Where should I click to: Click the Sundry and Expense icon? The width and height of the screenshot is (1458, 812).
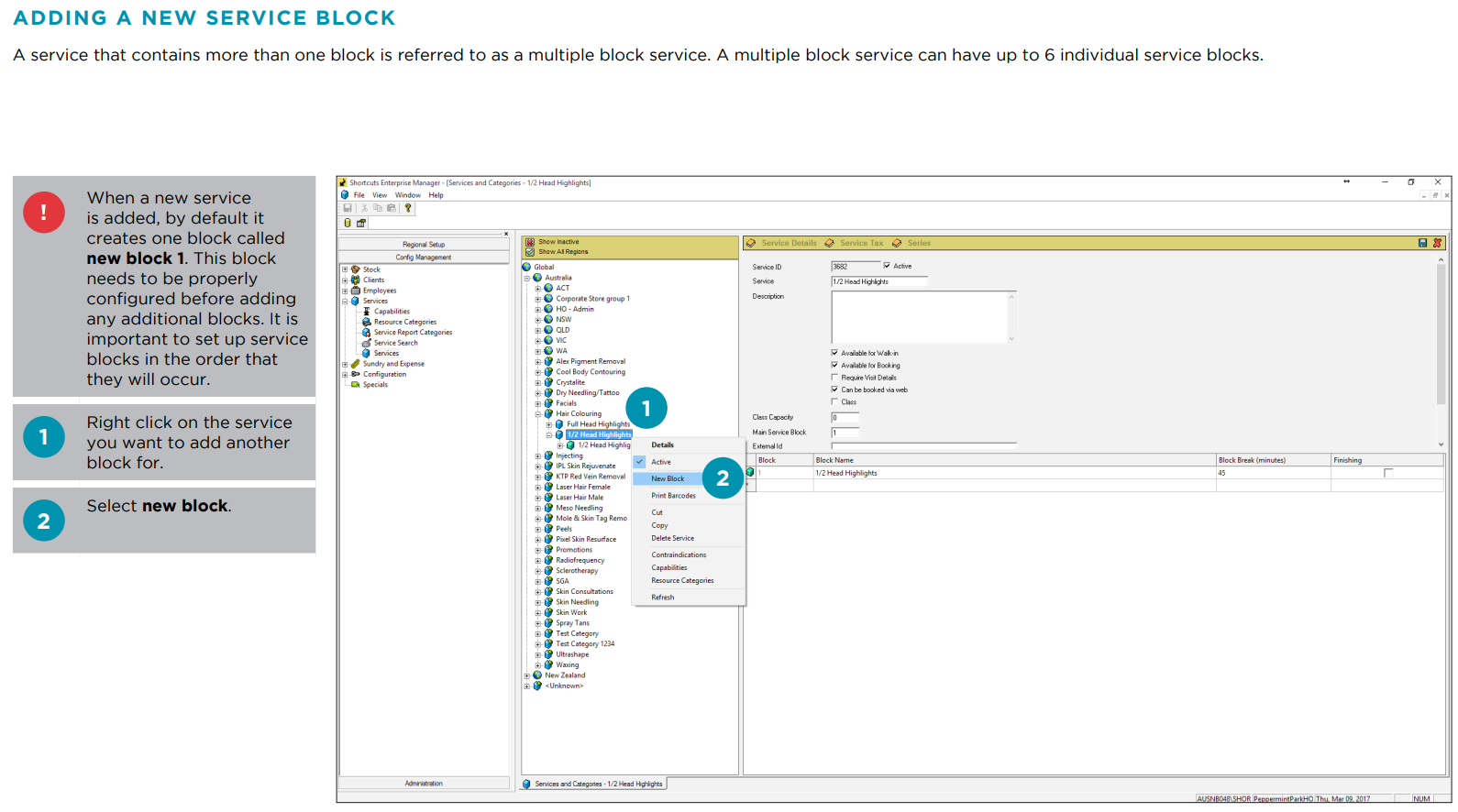(x=356, y=364)
